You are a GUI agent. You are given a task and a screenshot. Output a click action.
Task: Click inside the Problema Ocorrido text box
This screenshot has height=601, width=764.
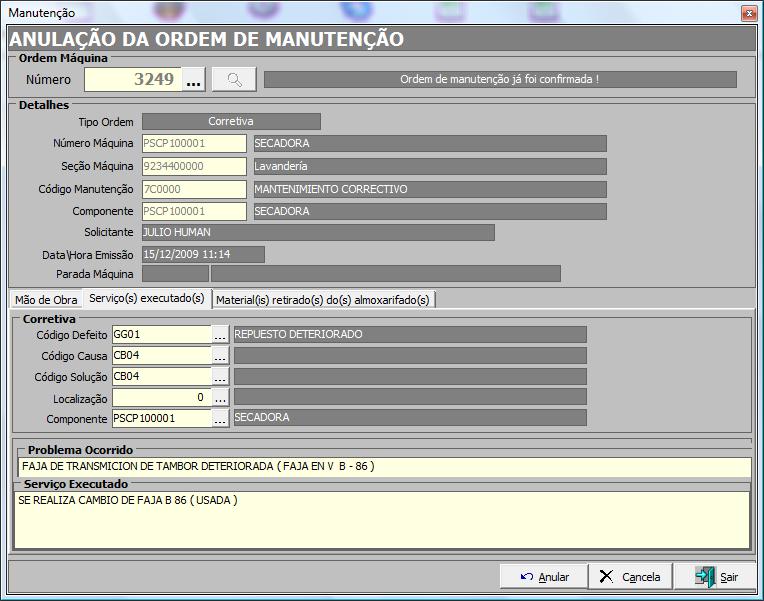click(382, 466)
